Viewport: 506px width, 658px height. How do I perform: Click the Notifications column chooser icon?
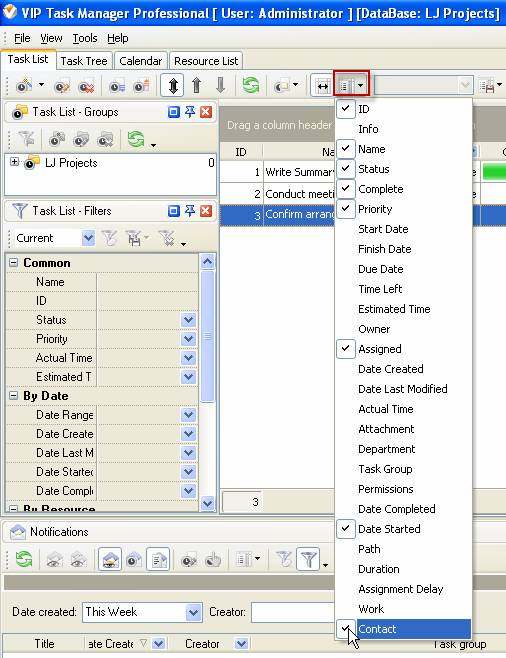click(x=244, y=559)
